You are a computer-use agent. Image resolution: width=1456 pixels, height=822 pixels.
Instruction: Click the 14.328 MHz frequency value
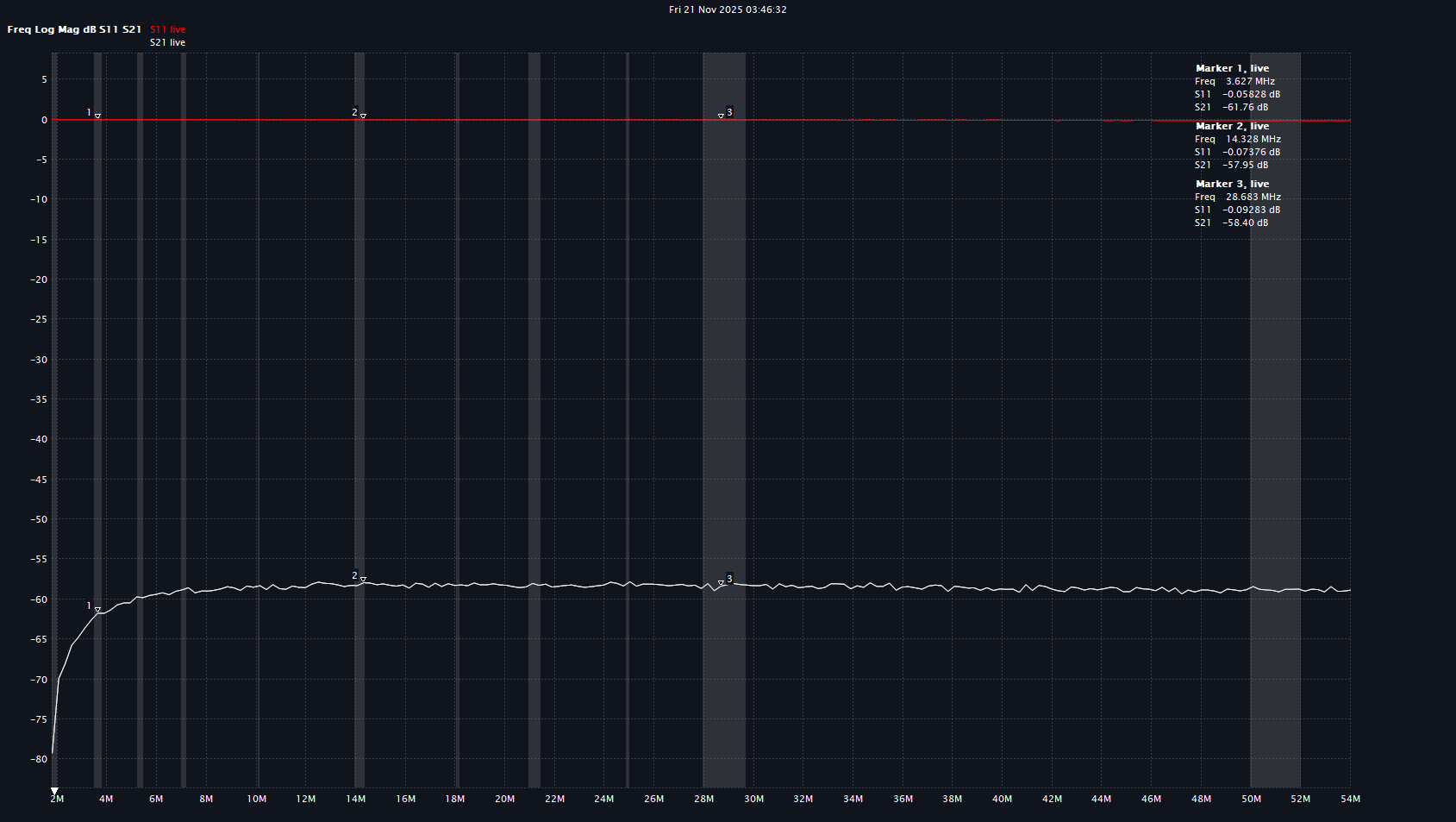coord(1253,139)
